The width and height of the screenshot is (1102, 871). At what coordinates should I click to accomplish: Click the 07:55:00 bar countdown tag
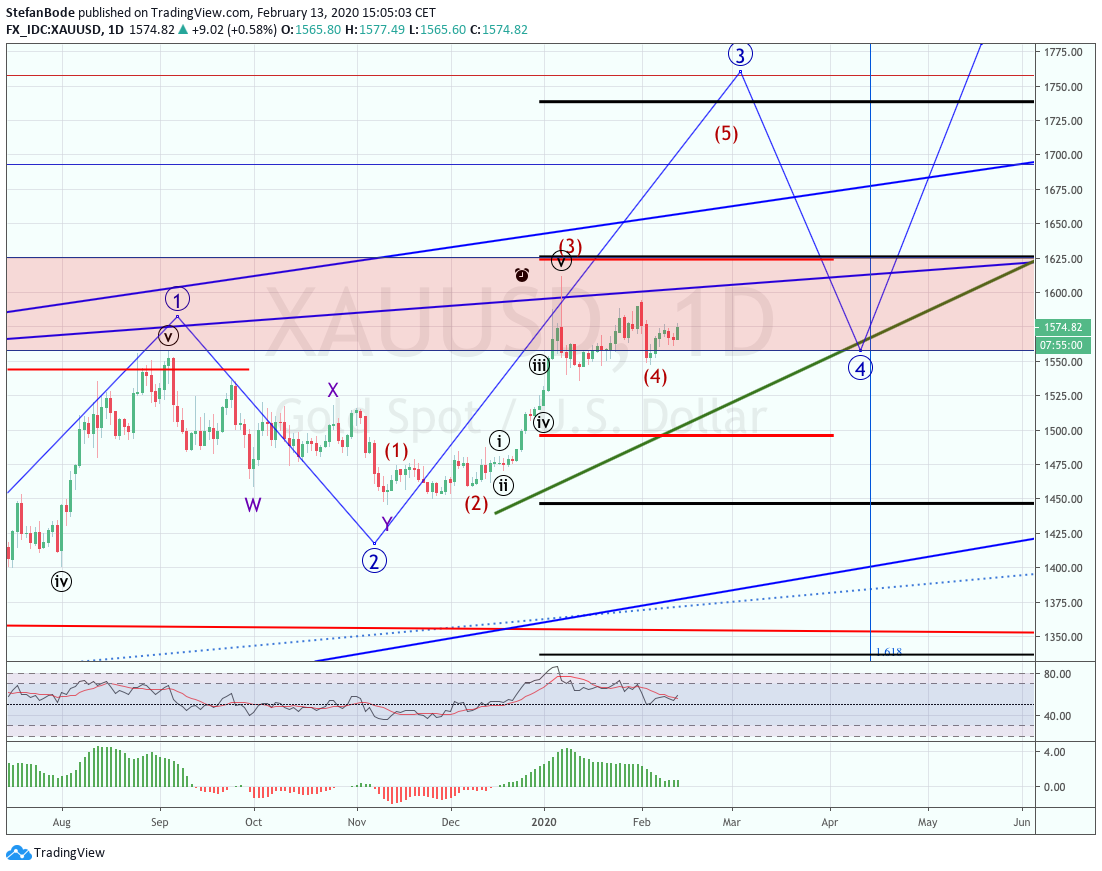tap(1063, 345)
